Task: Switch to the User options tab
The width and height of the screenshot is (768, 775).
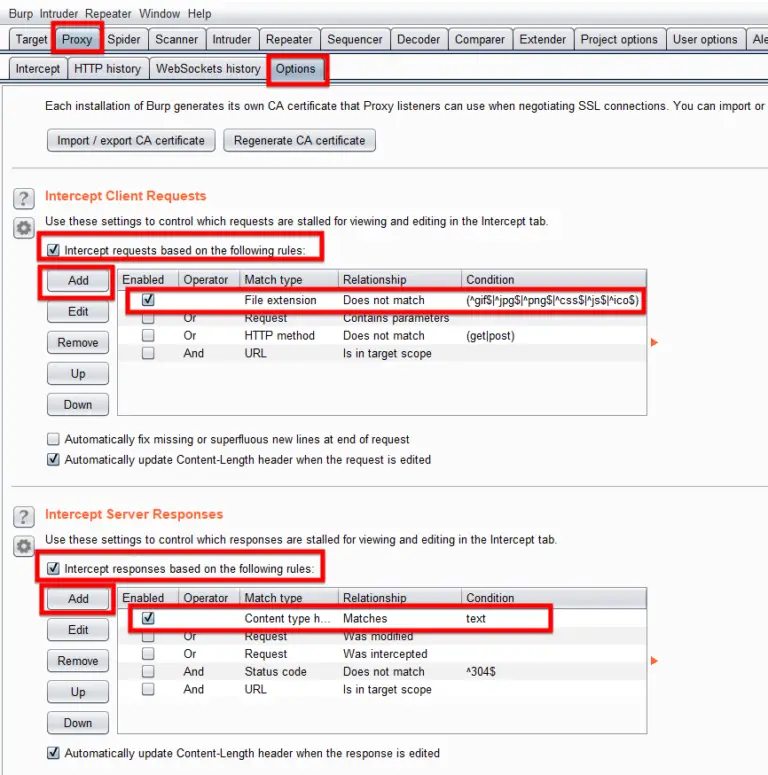Action: coord(705,39)
